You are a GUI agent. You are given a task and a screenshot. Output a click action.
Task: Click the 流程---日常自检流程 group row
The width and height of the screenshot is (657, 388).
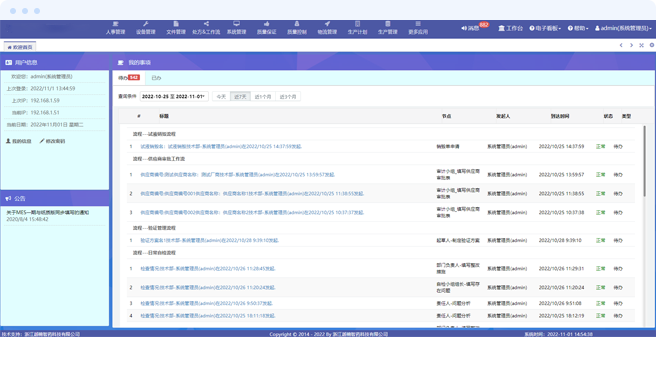pos(380,253)
